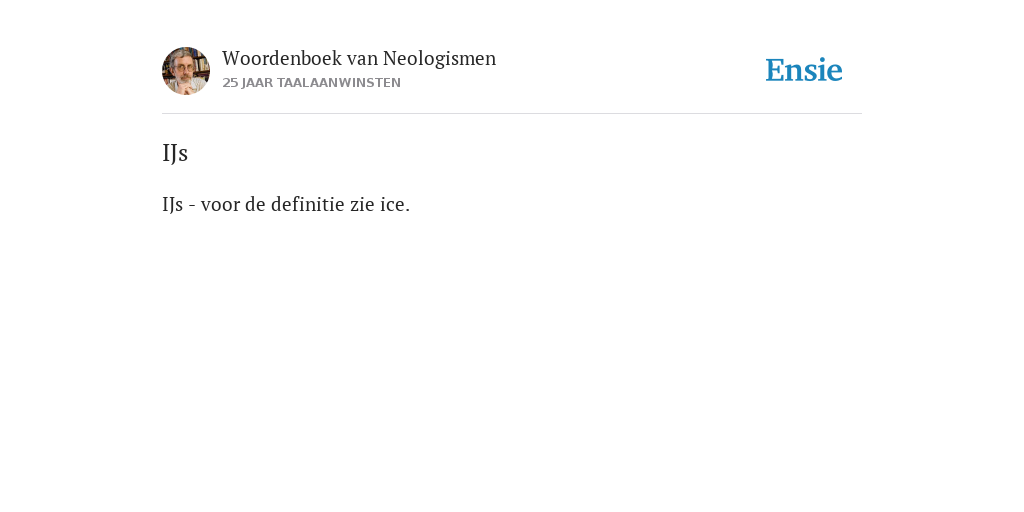The height and width of the screenshot is (512, 1024).
Task: Open the Ensie logo link
Action: (804, 70)
